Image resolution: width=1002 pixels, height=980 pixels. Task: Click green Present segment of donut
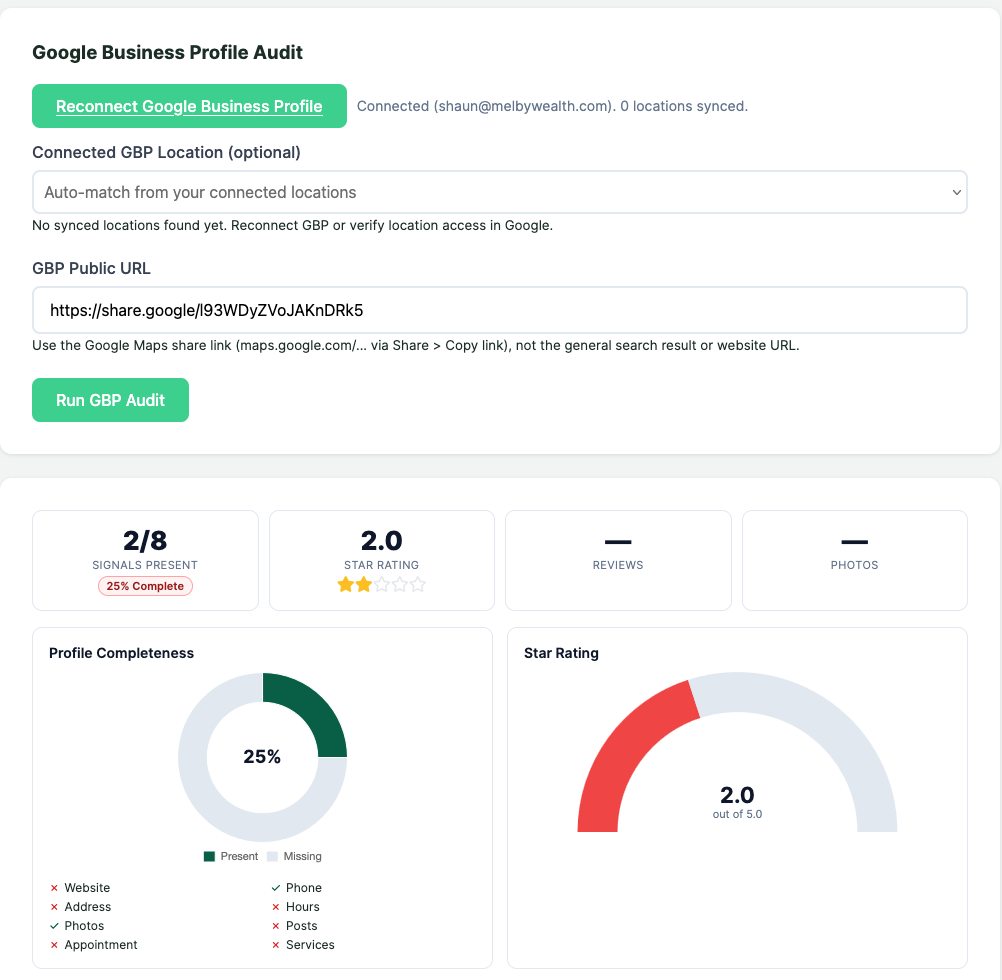tap(312, 708)
